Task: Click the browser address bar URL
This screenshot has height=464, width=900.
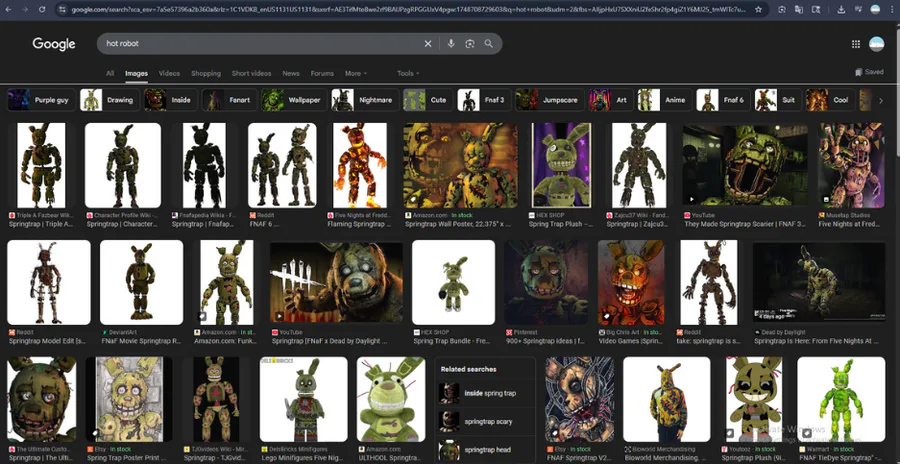Action: coord(408,9)
